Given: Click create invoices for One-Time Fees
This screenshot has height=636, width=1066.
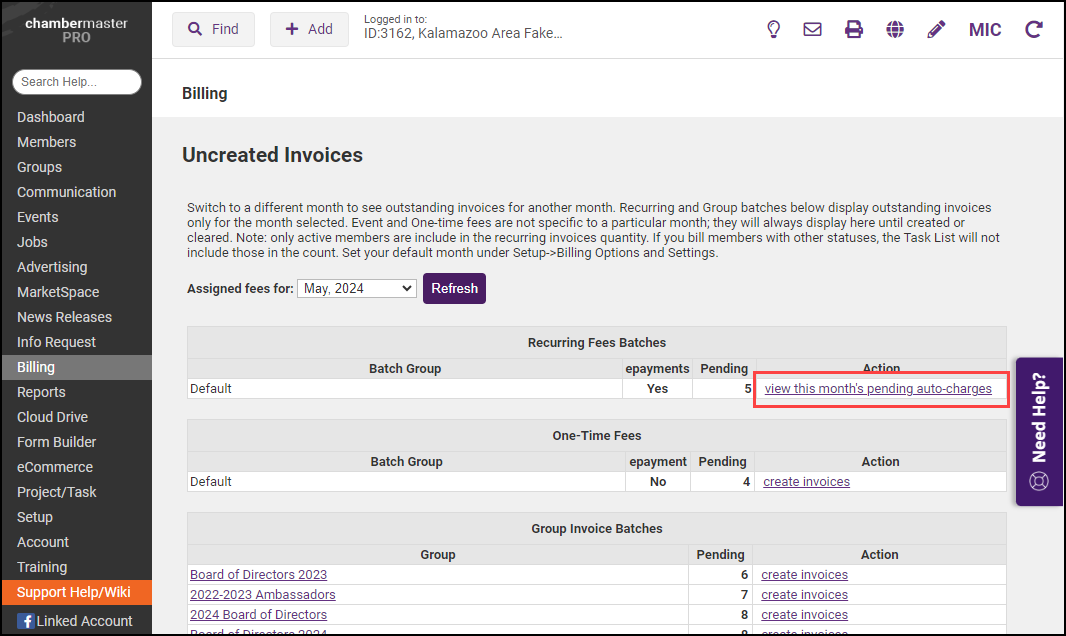Looking at the screenshot, I should [x=806, y=482].
